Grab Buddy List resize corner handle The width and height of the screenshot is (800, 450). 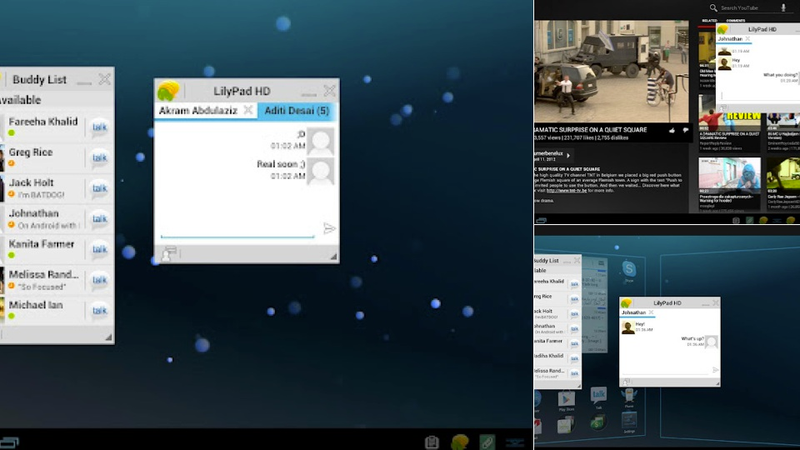pyautogui.click(x=108, y=337)
